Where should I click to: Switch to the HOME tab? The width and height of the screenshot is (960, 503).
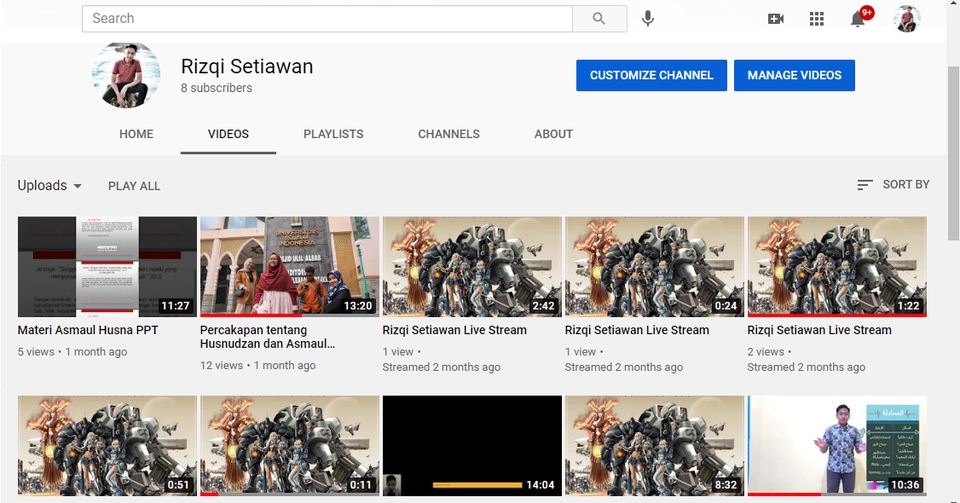[137, 134]
